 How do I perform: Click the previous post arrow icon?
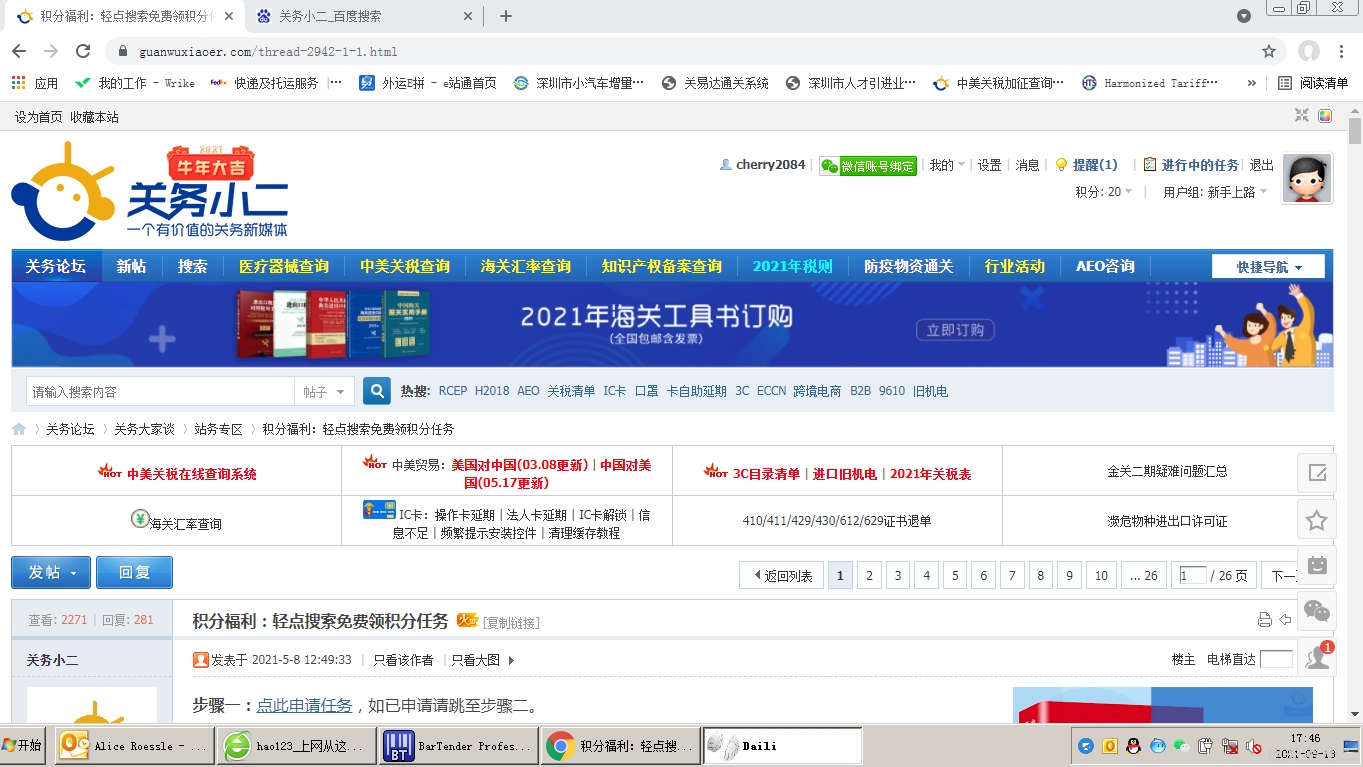coord(1286,620)
